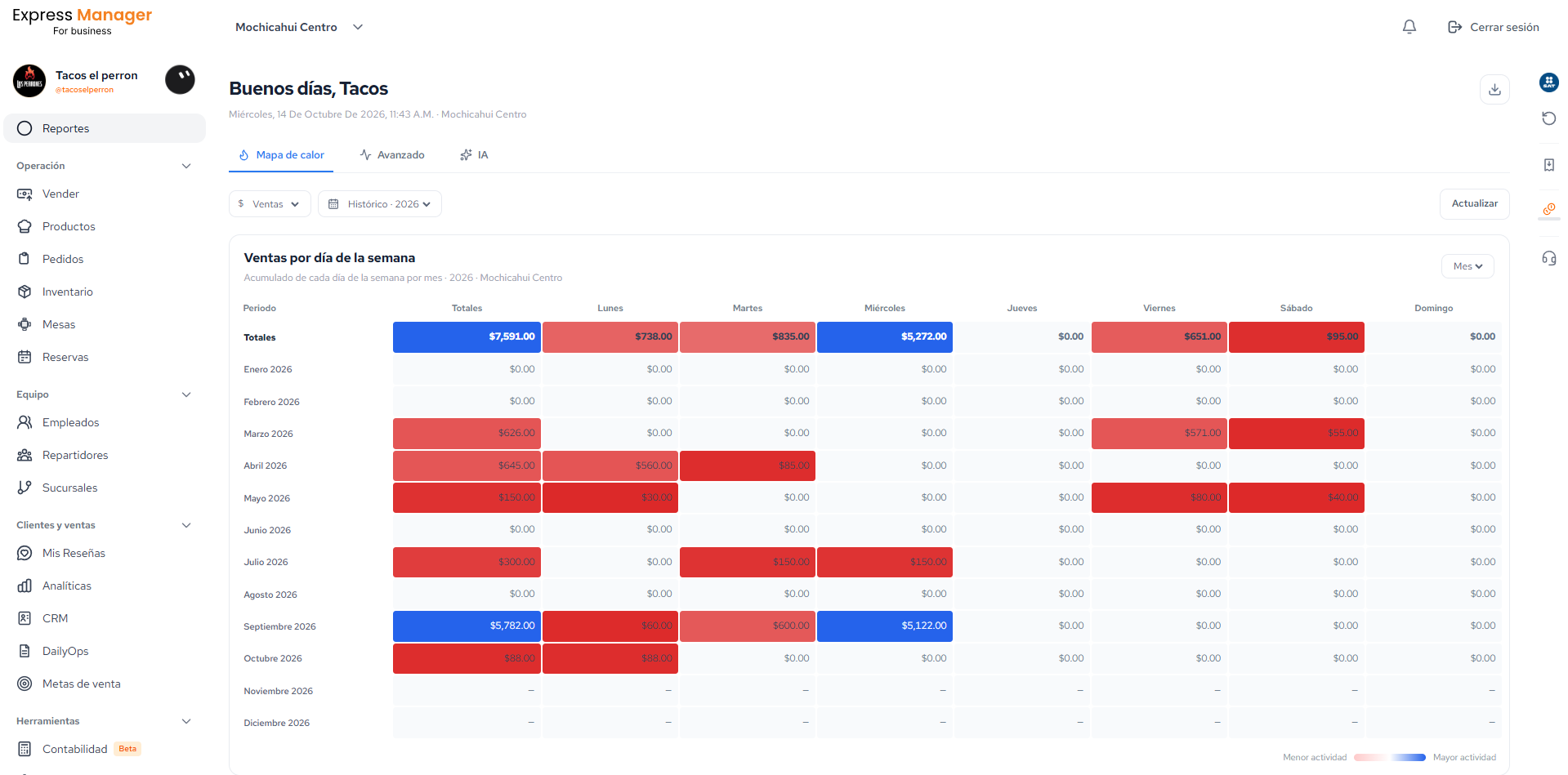Open Repartidores in the sidebar

pyautogui.click(x=105, y=455)
